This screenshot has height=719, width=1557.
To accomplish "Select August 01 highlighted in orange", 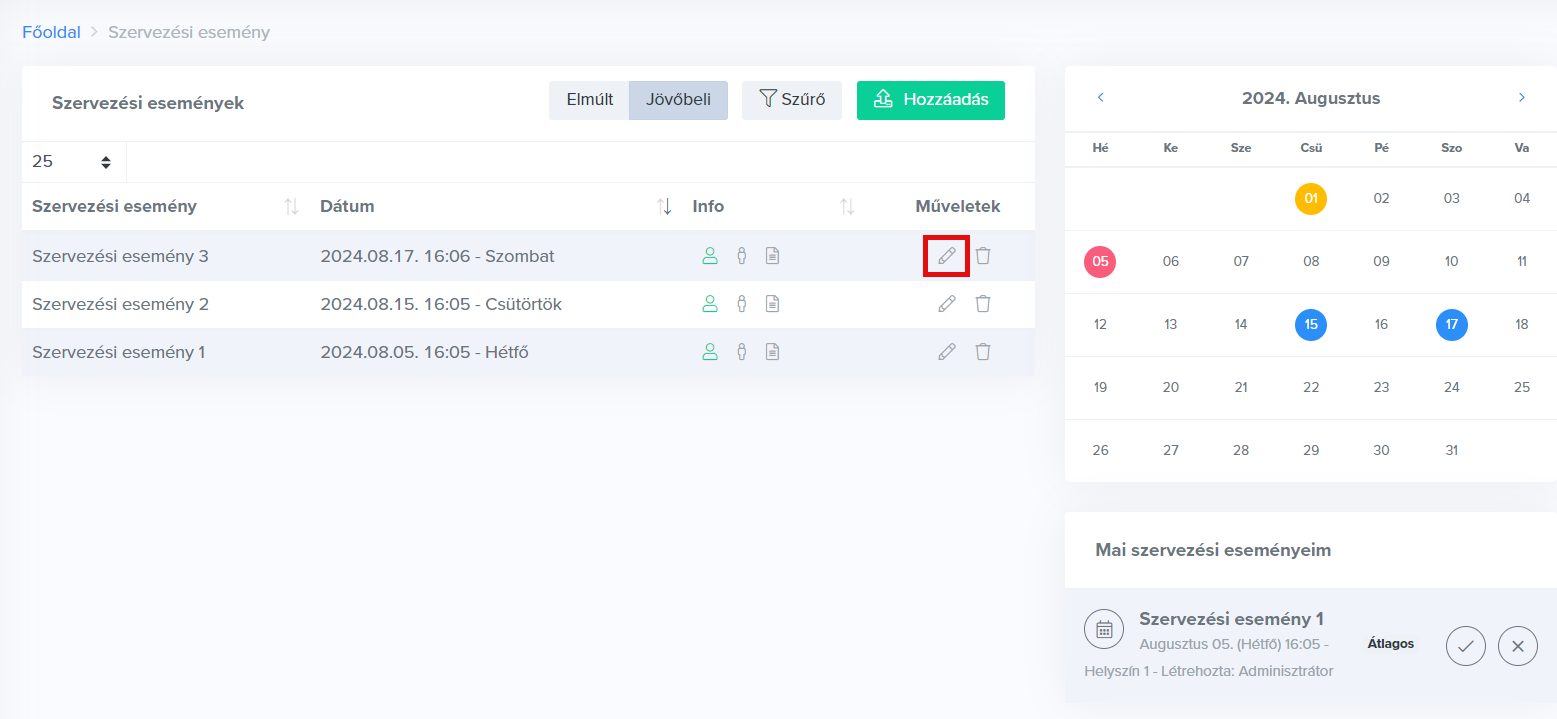I will click(x=1311, y=199).
